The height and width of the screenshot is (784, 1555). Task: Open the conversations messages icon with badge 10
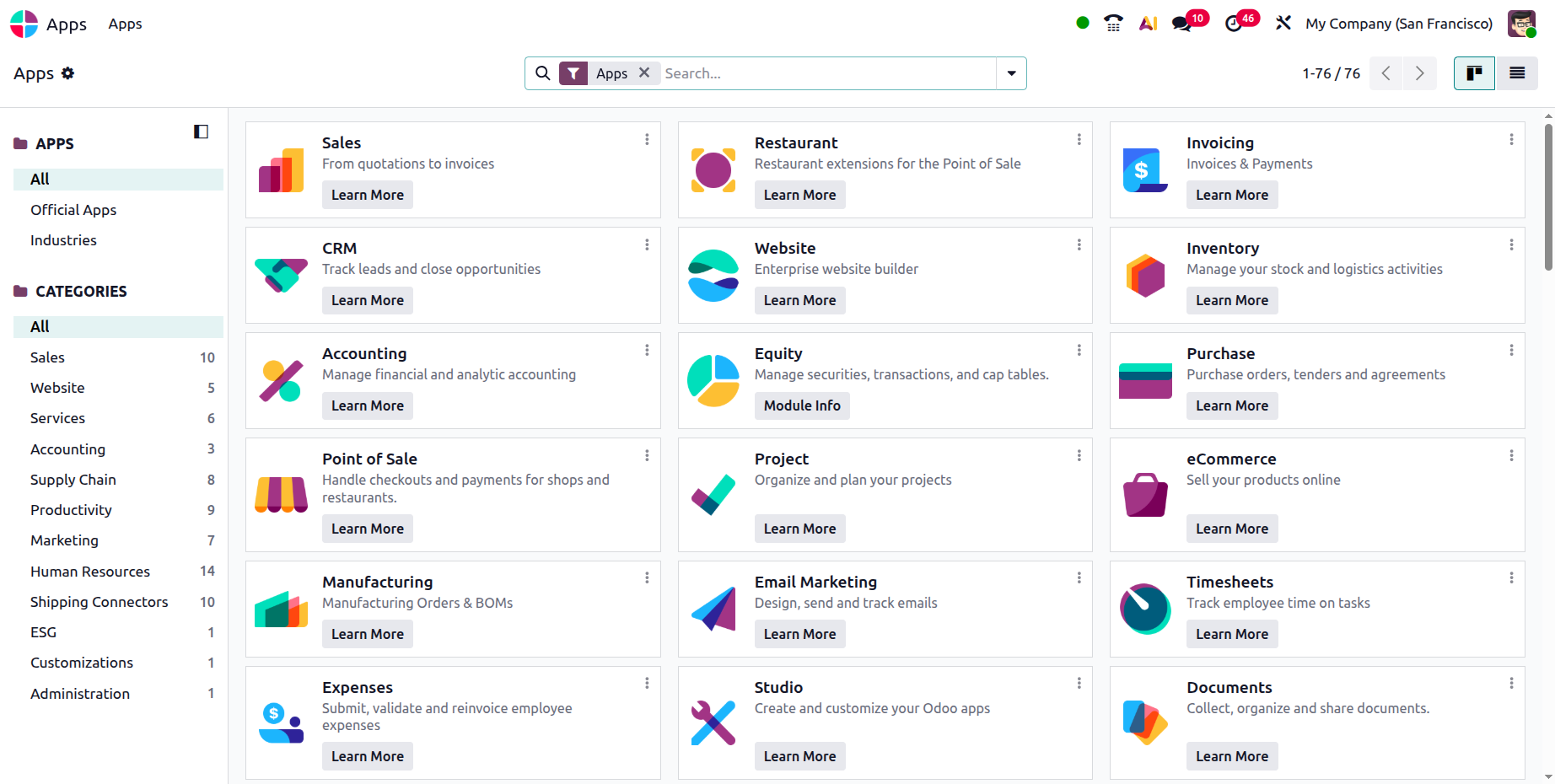[x=1182, y=24]
